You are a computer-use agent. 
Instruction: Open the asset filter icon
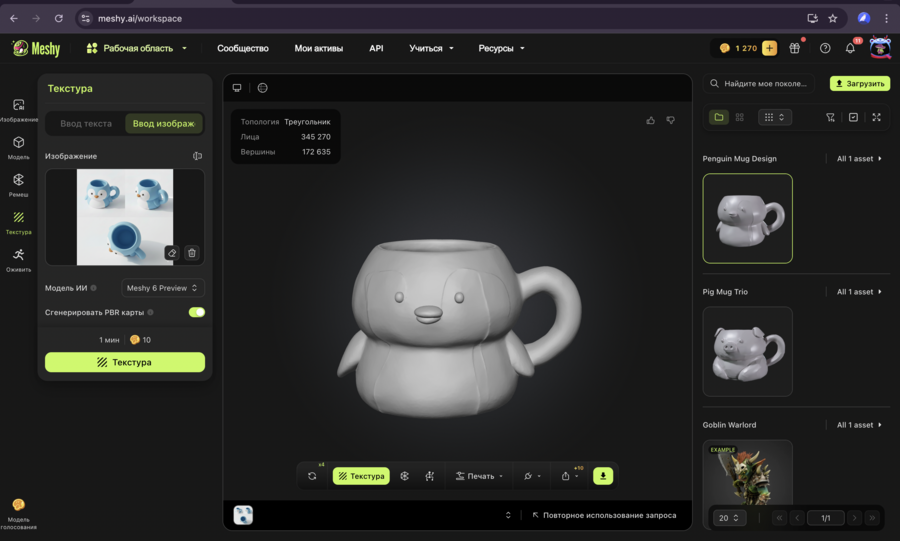click(x=830, y=117)
